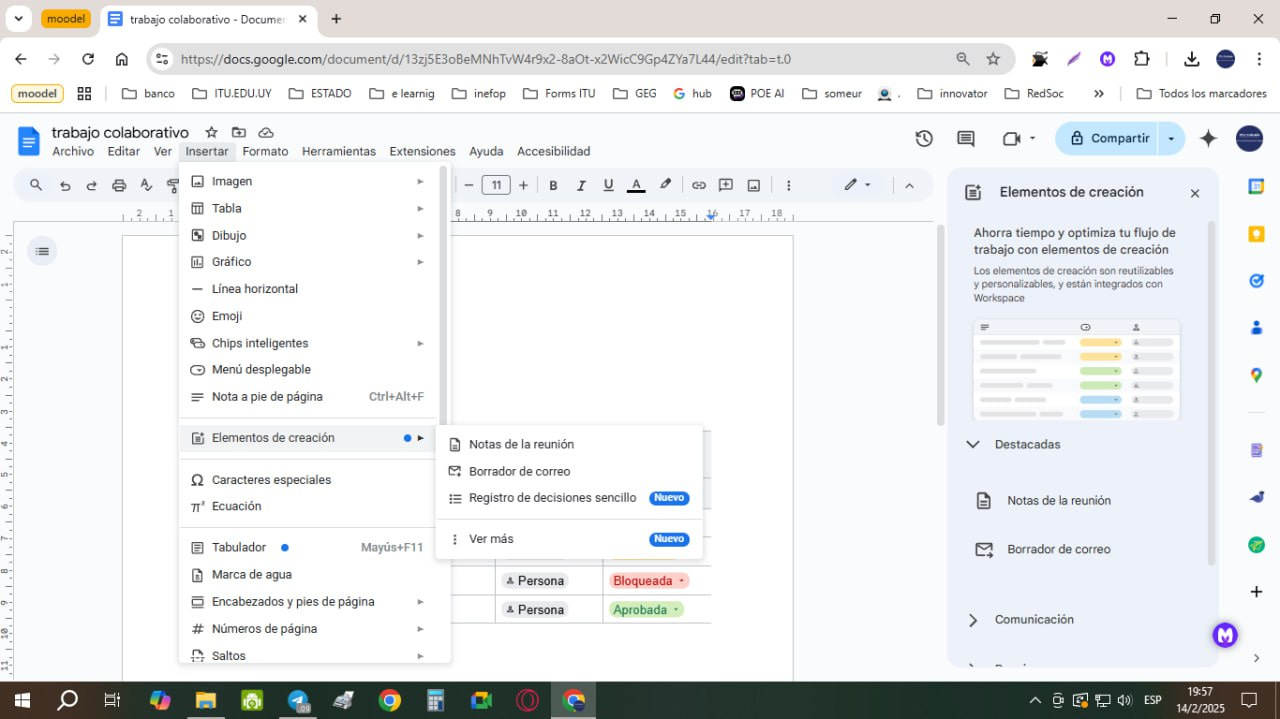The image size is (1280, 719).
Task: Expand Chips inteligentes submenu
Action: tap(308, 343)
